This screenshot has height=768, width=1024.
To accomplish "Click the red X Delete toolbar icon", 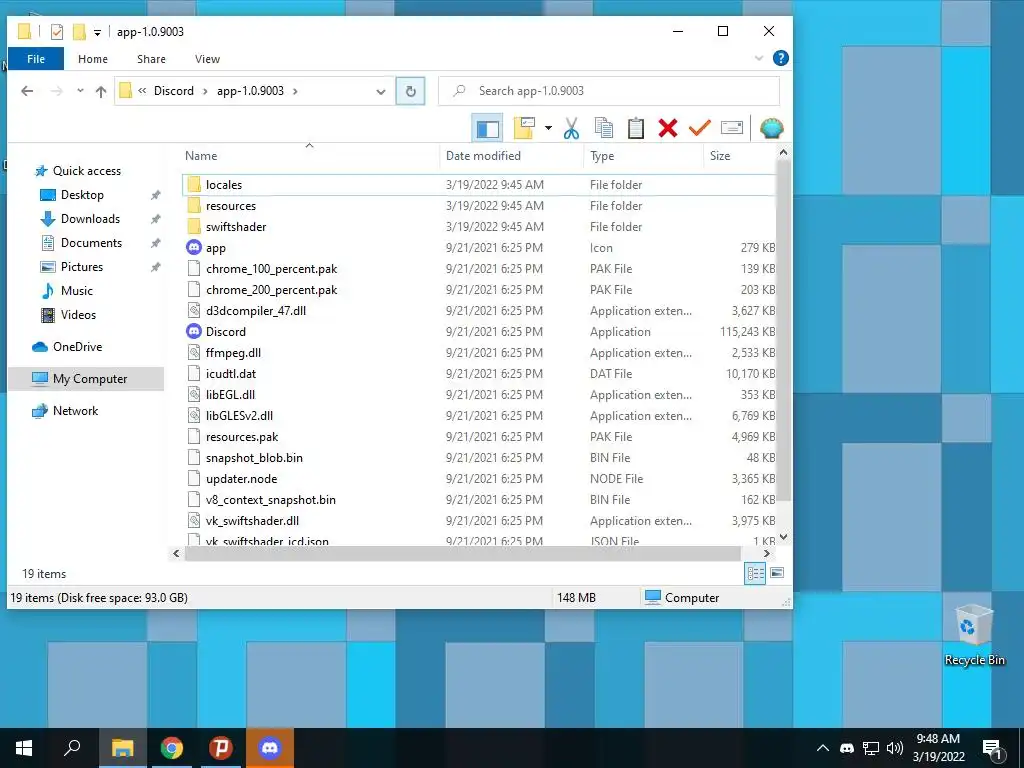I will (x=667, y=128).
